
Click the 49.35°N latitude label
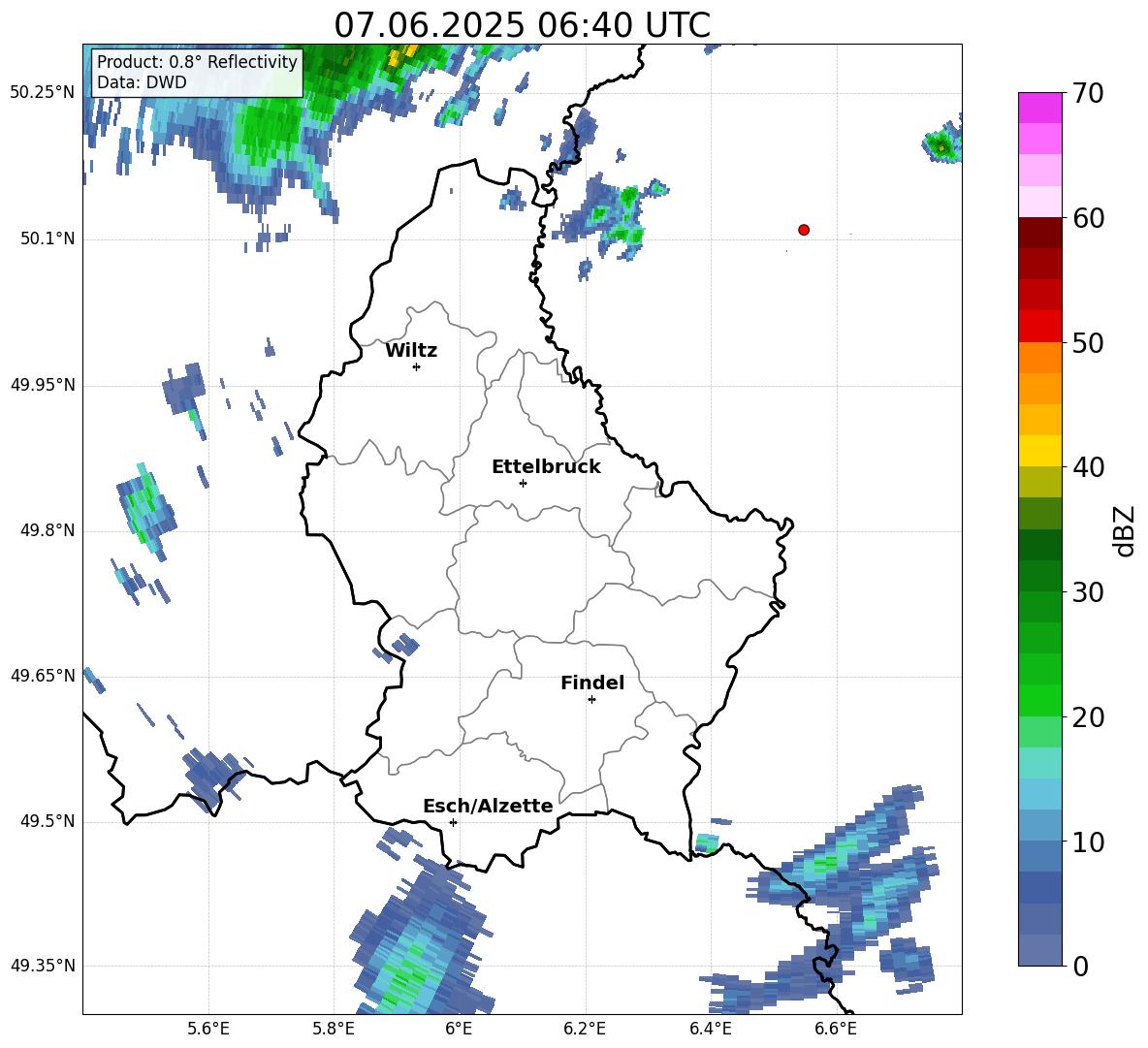(x=43, y=966)
